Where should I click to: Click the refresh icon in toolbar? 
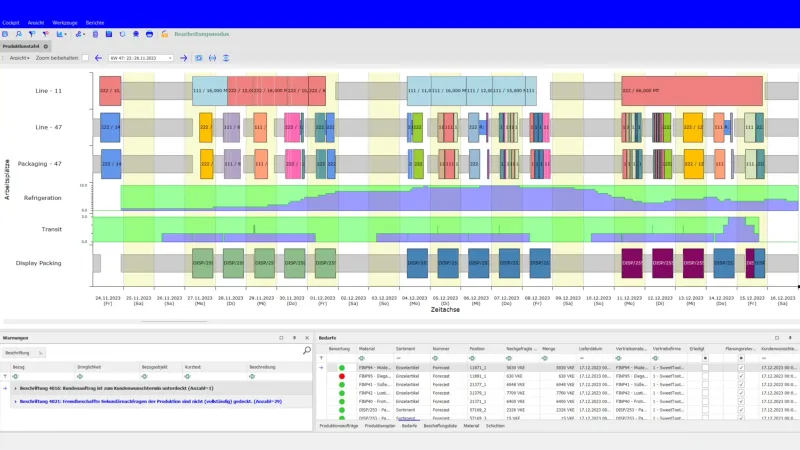tap(121, 34)
